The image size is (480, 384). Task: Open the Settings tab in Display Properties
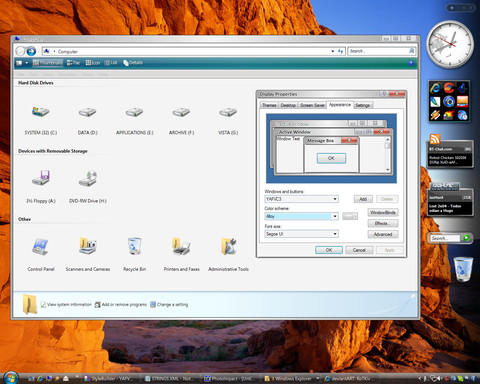click(x=362, y=105)
